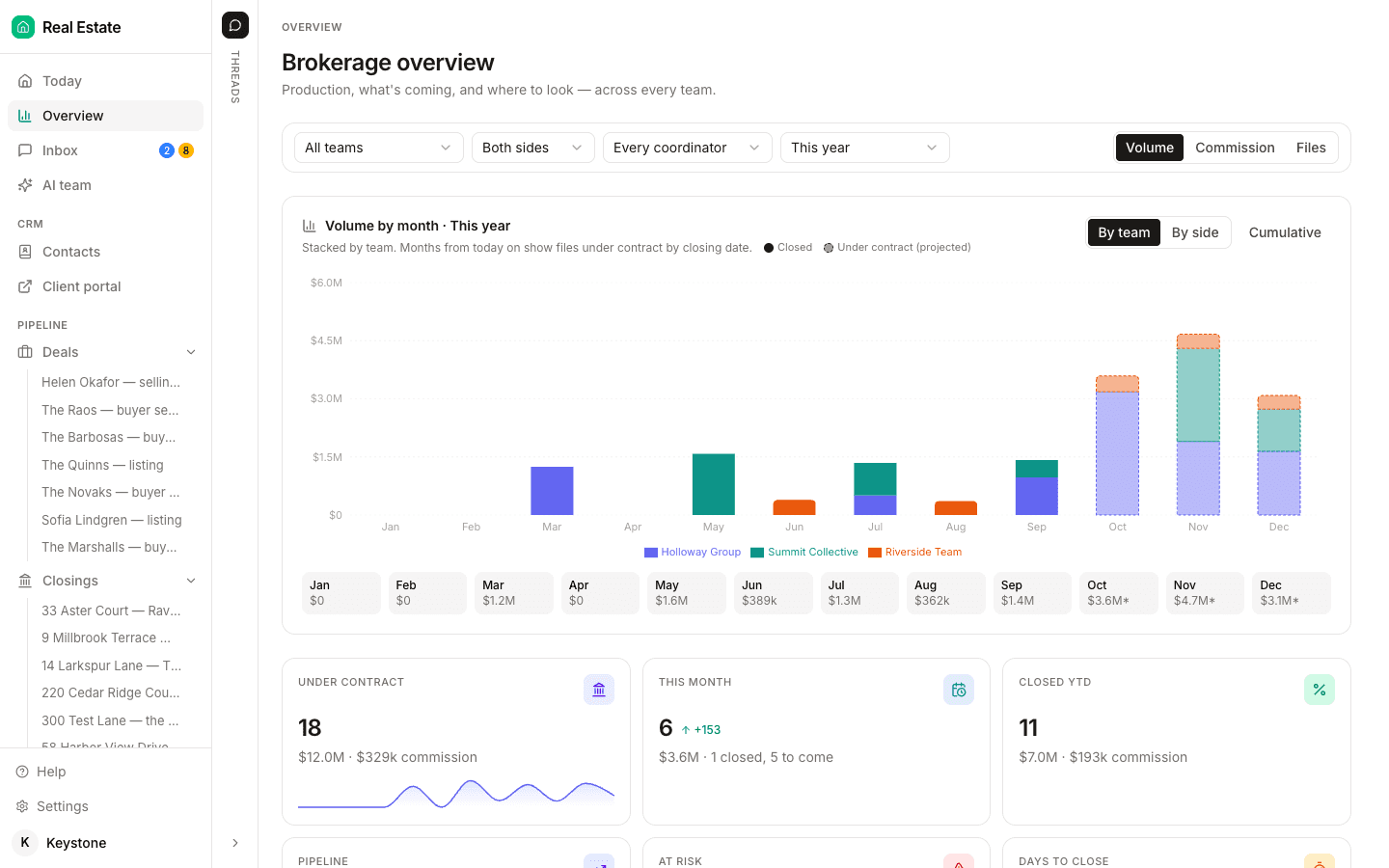Select the Volume tab
Viewport: 1389px width, 868px height.
point(1150,148)
